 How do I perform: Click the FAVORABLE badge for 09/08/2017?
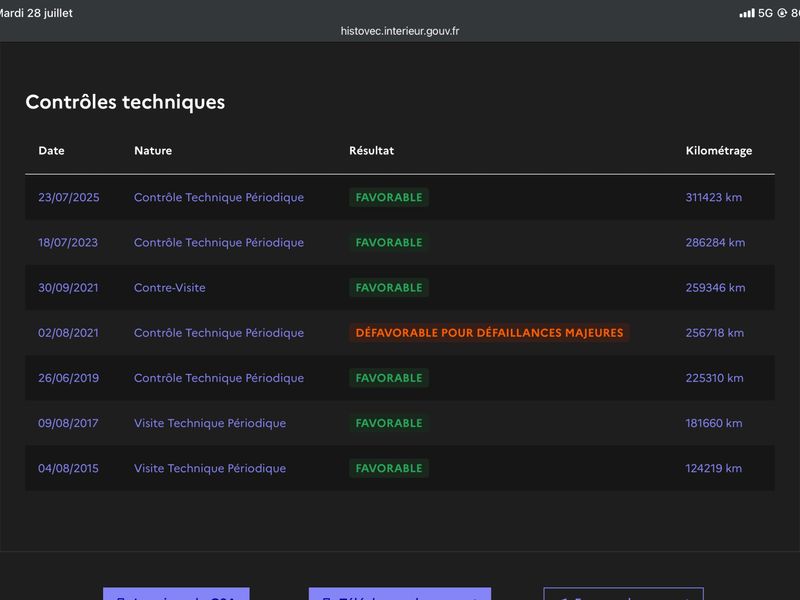coord(389,423)
